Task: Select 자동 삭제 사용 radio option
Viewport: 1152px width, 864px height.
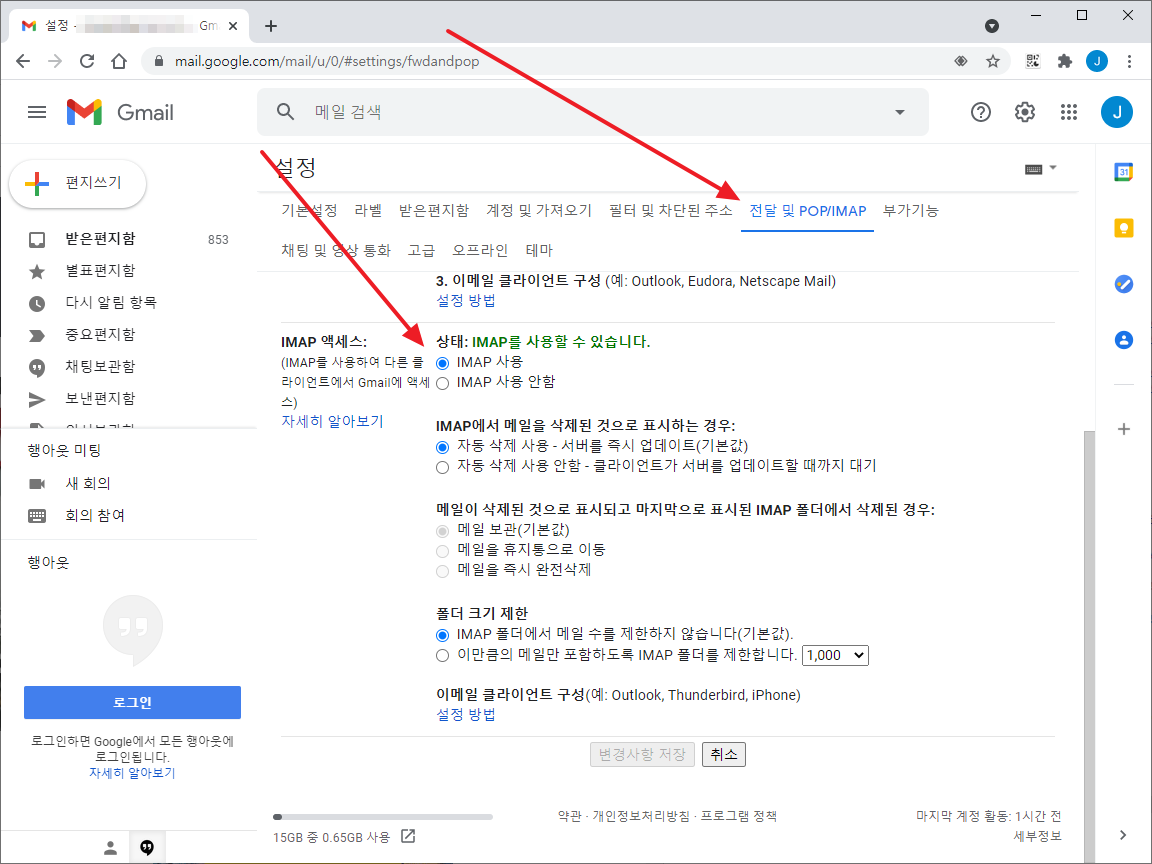Action: tap(442, 447)
